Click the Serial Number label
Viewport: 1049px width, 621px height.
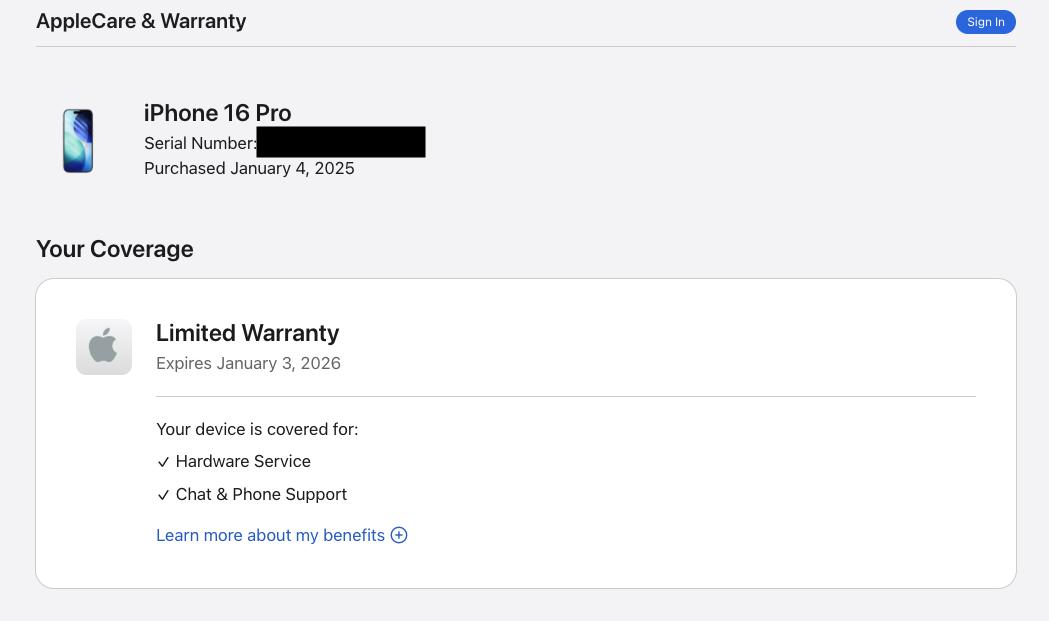199,143
